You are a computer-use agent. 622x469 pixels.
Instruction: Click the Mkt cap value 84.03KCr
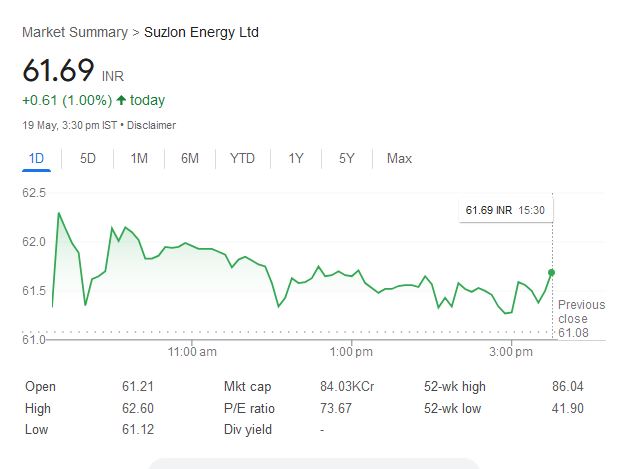click(347, 386)
